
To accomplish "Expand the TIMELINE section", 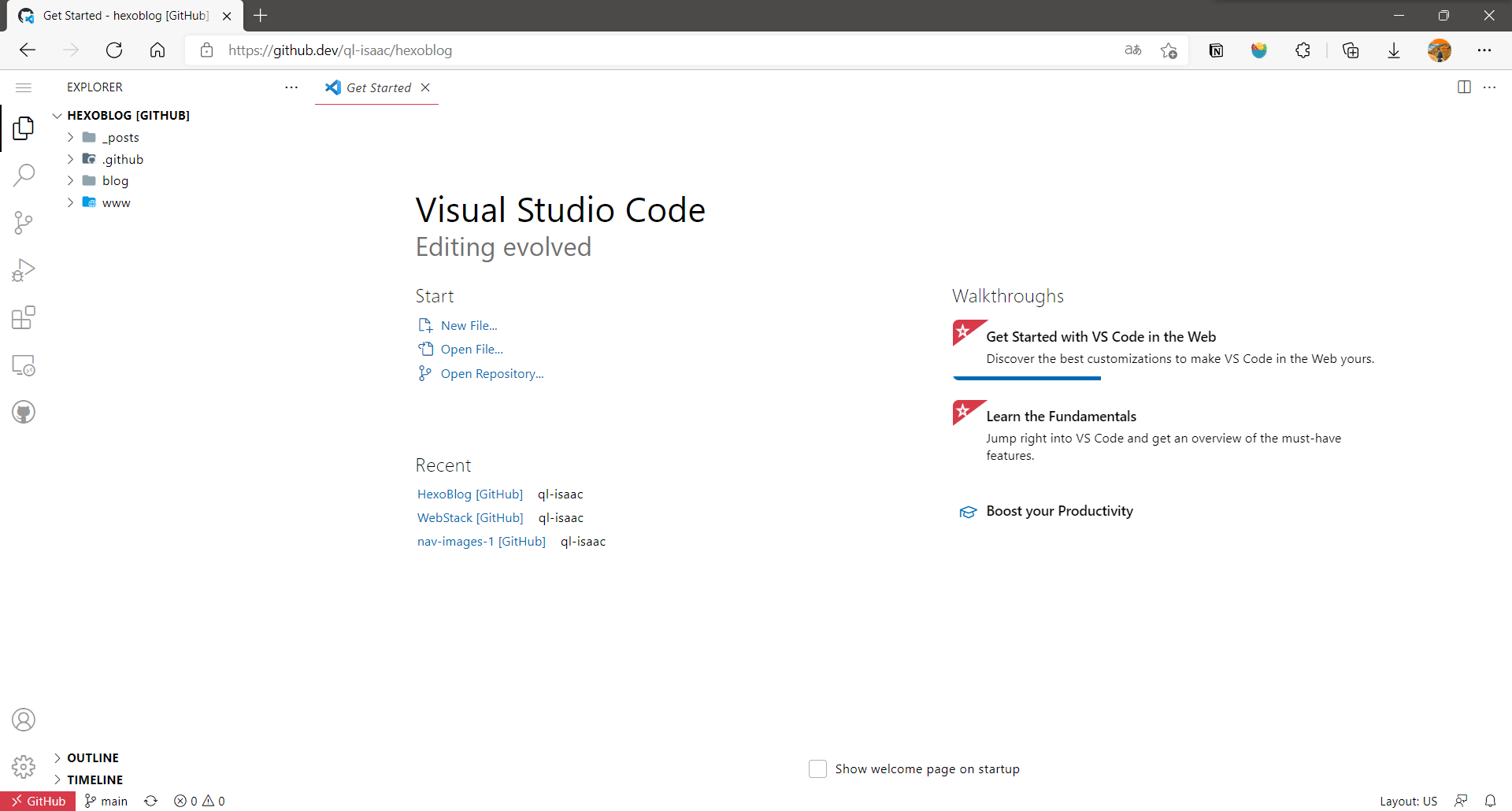I will pos(94,780).
